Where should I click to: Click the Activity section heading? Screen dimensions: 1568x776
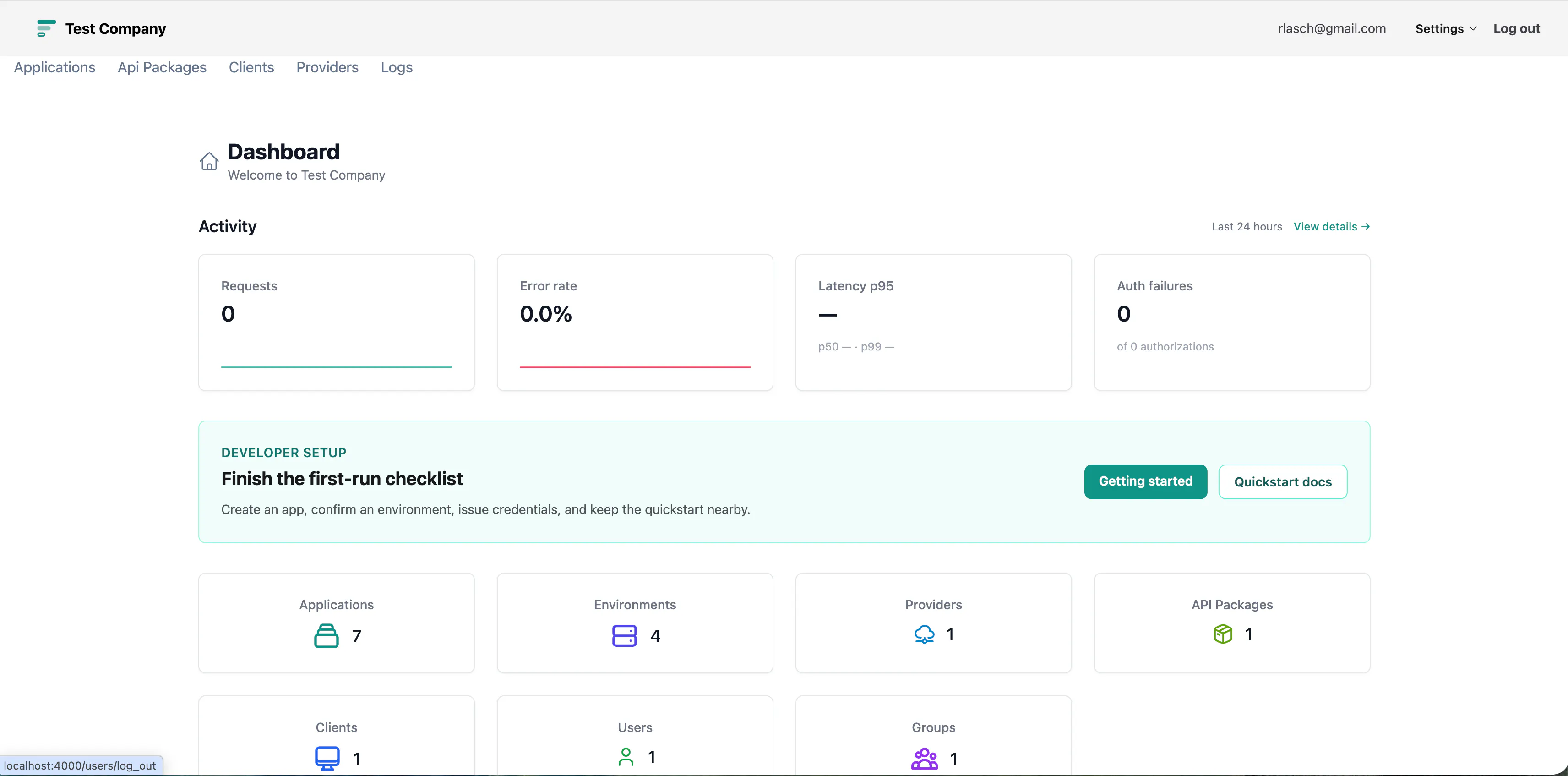(228, 227)
